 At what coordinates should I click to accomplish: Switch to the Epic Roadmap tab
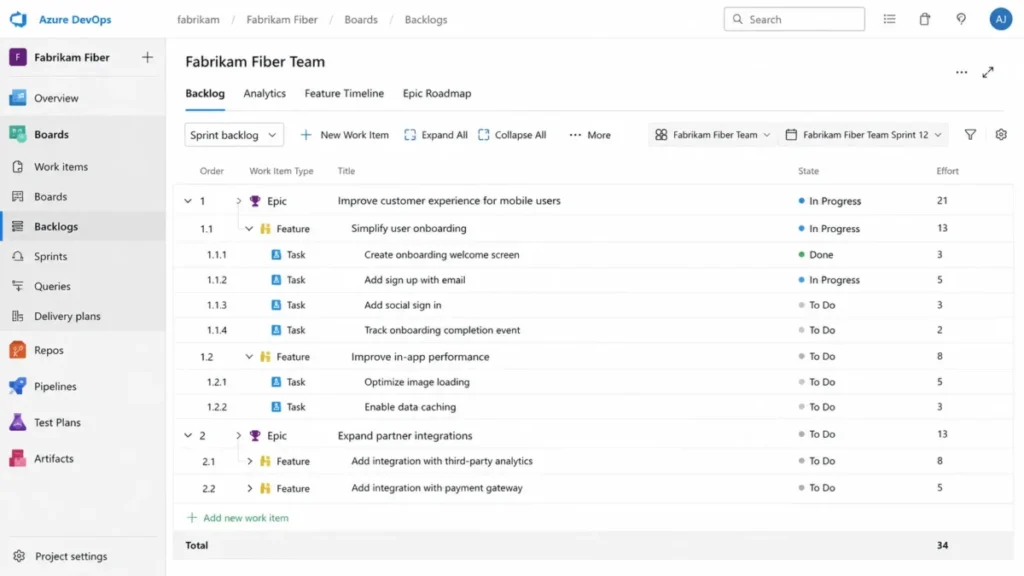tap(437, 93)
